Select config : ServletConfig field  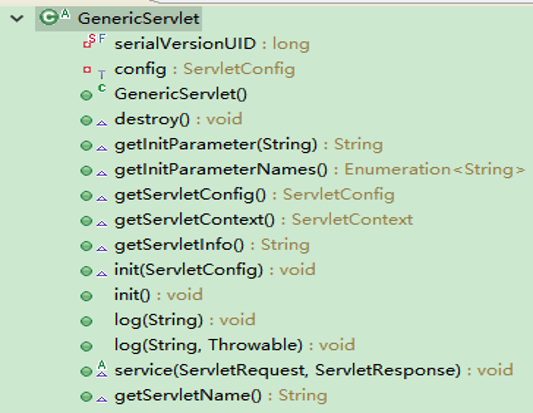[205, 69]
